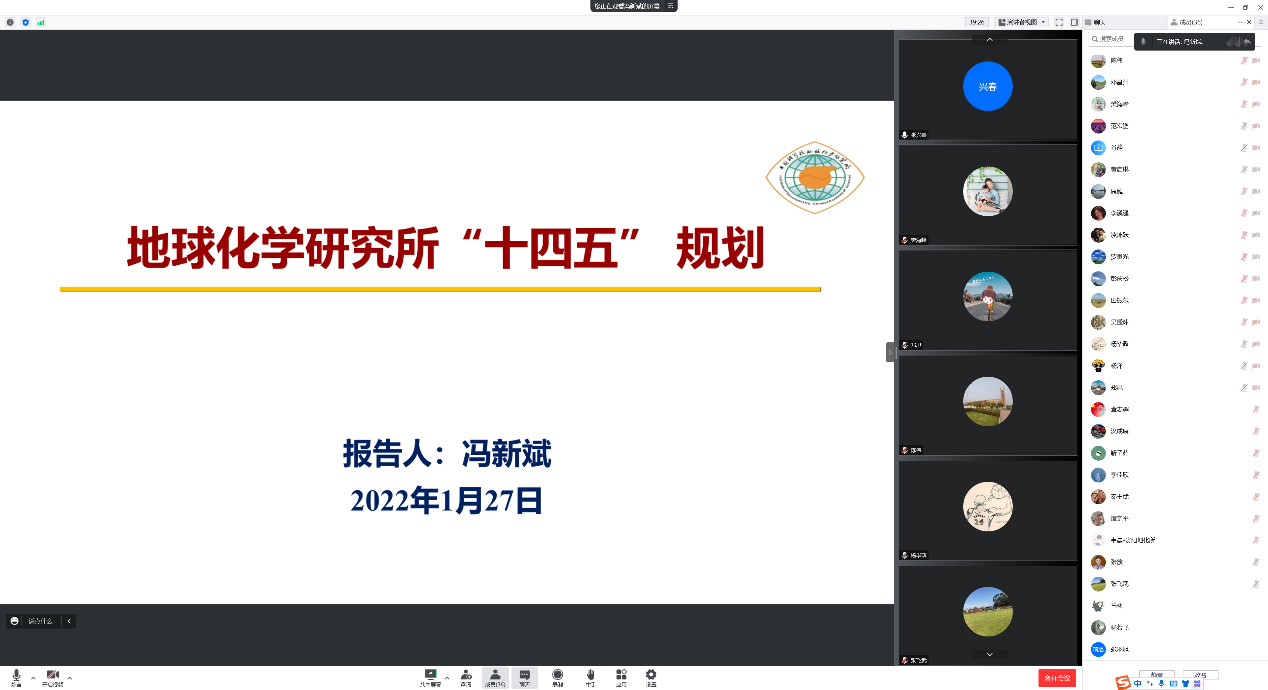Toggle the chat panel button in toolbar
Viewport: 1268px width, 690px height.
(524, 677)
